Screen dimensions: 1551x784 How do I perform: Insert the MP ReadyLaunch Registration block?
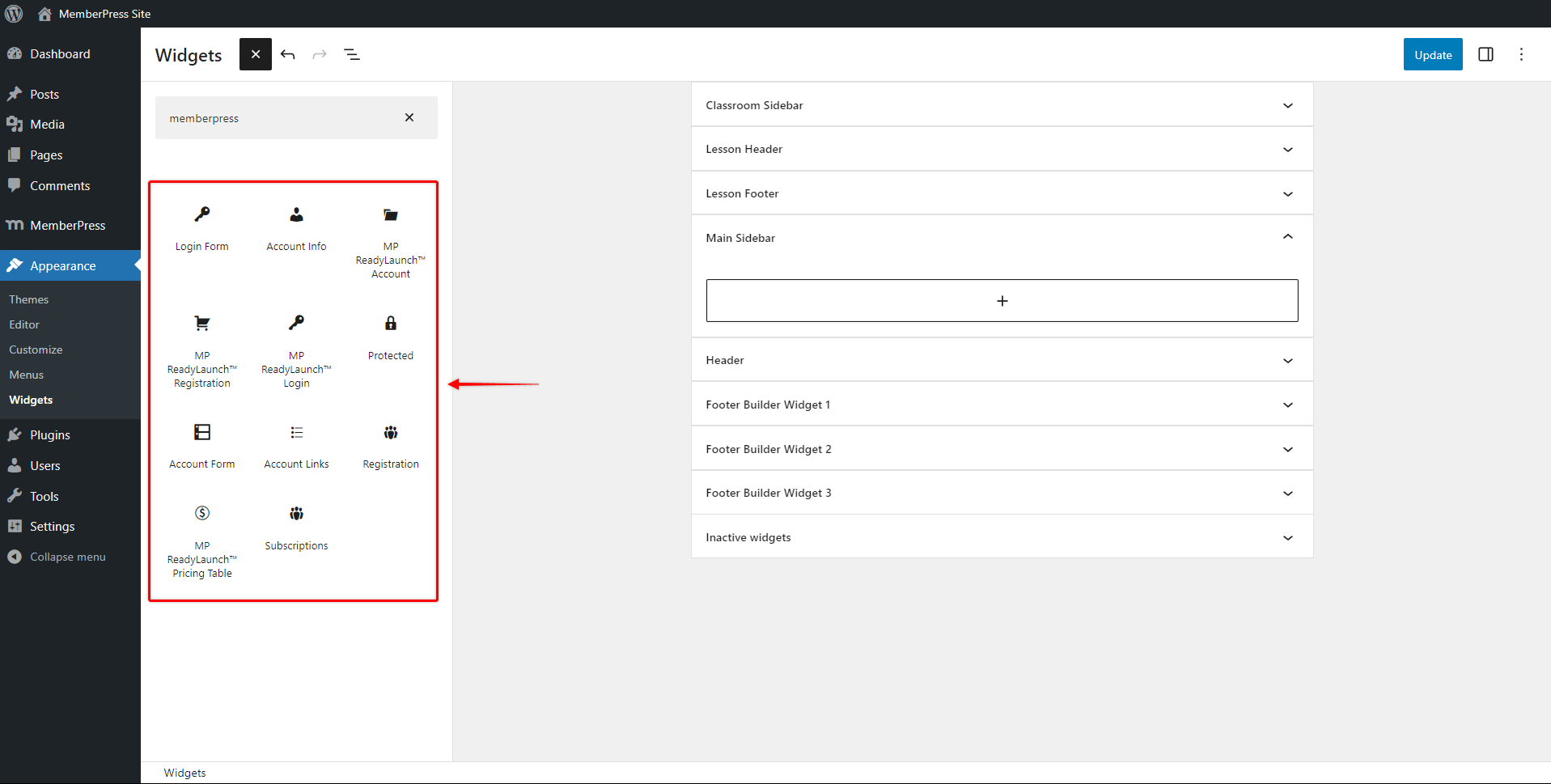pyautogui.click(x=201, y=350)
